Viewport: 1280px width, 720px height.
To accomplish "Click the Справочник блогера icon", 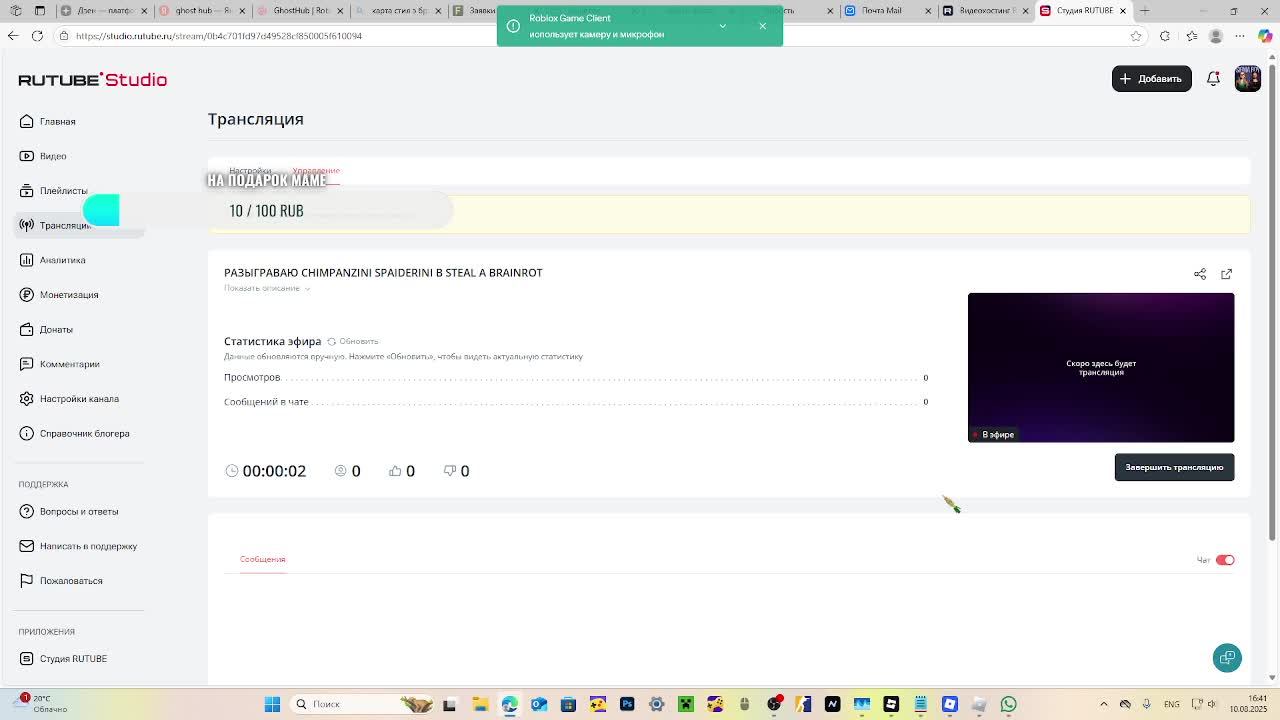I will [x=27, y=434].
